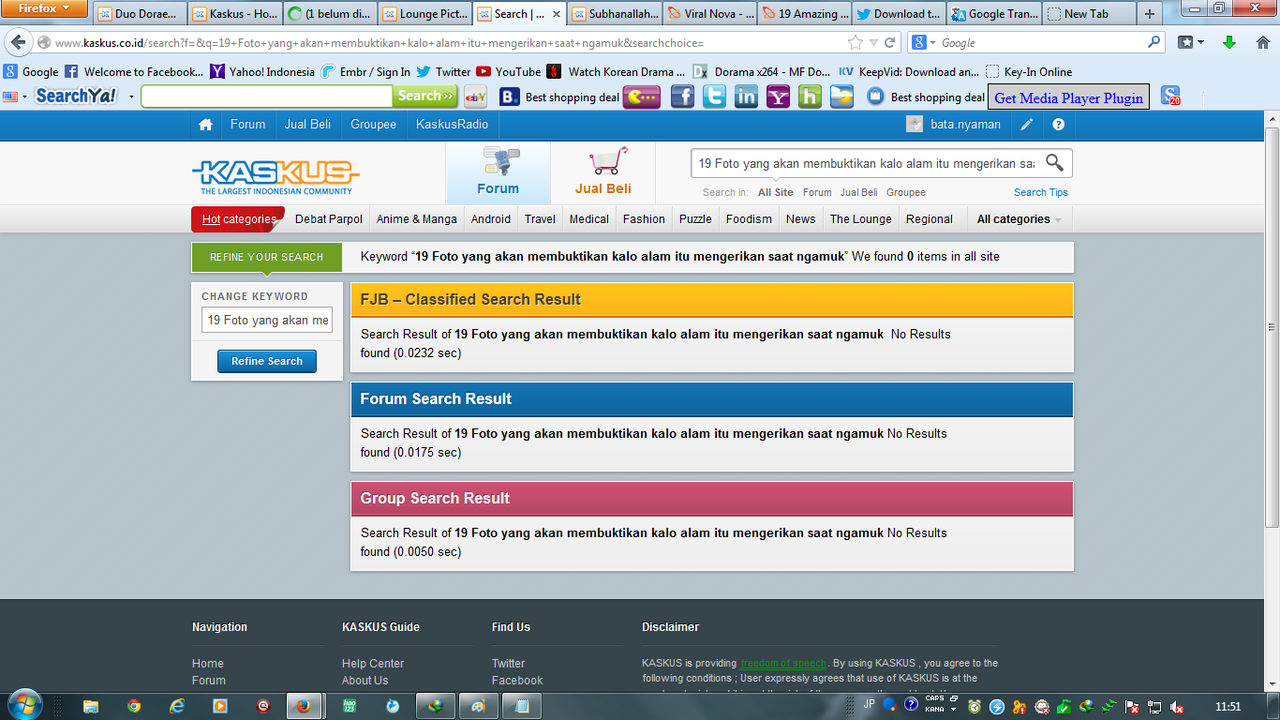This screenshot has width=1280, height=720.
Task: Open KaskusRadio in the top bar
Action: coord(452,125)
